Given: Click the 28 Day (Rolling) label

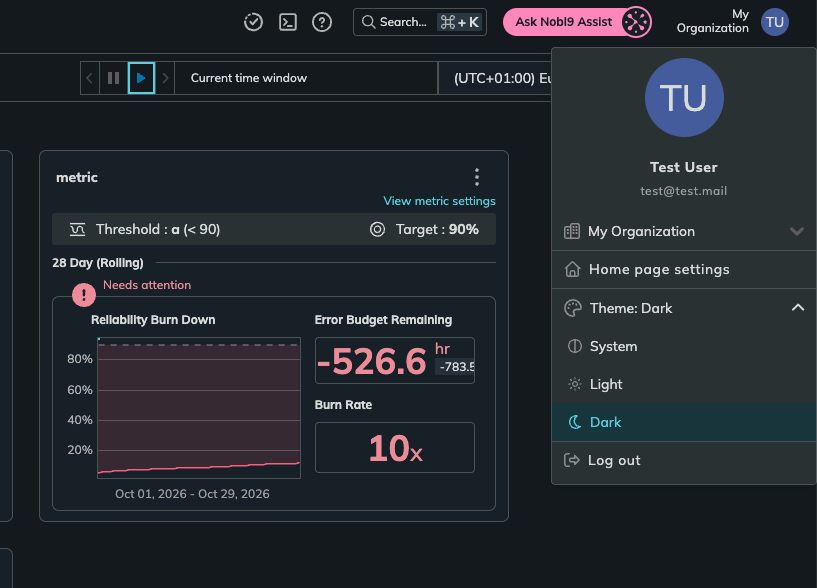Looking at the screenshot, I should [x=97, y=263].
